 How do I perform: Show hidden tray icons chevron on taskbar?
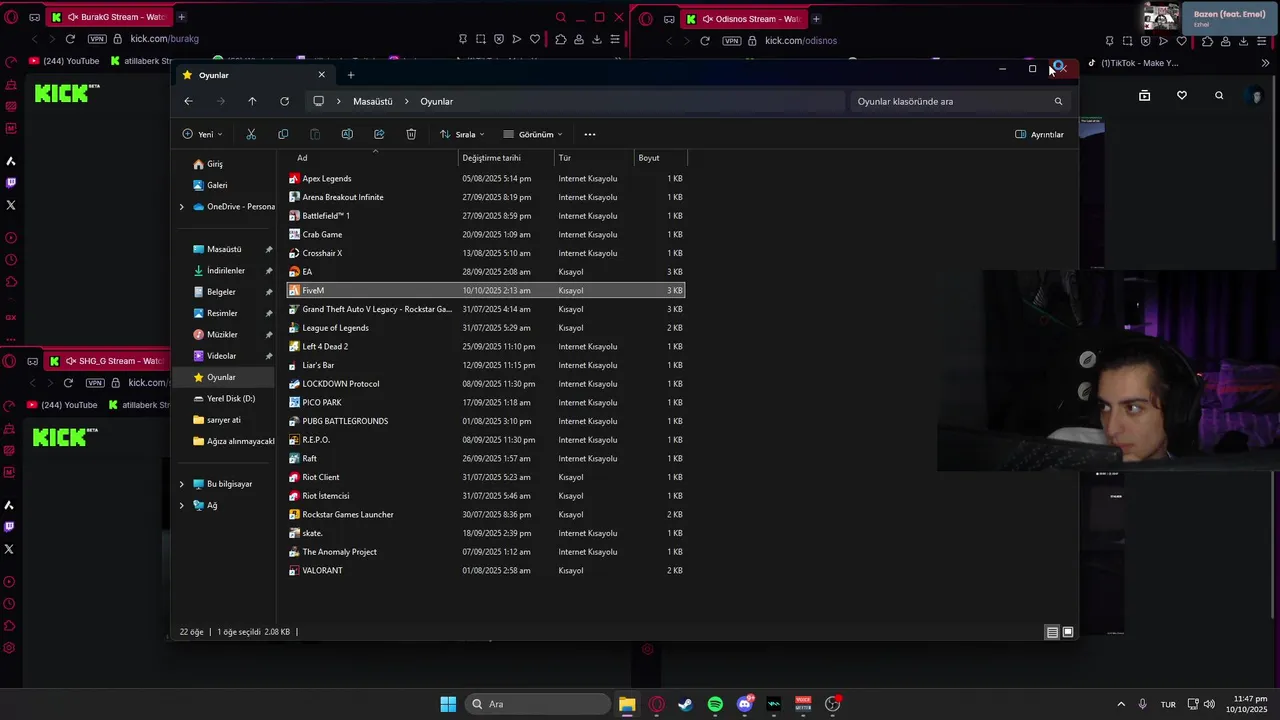click(1121, 704)
